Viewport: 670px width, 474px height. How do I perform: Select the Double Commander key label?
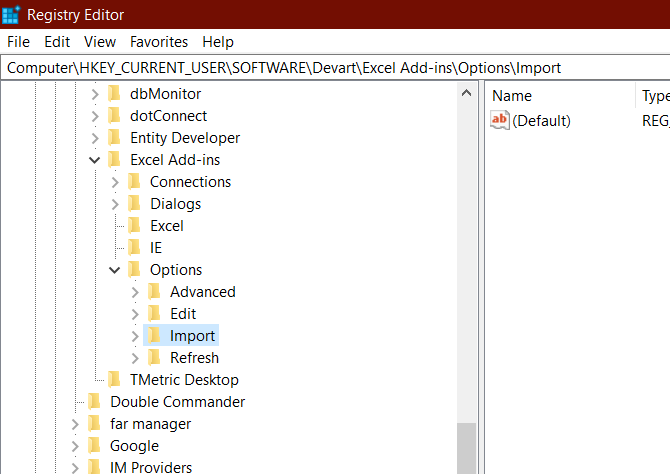(177, 402)
